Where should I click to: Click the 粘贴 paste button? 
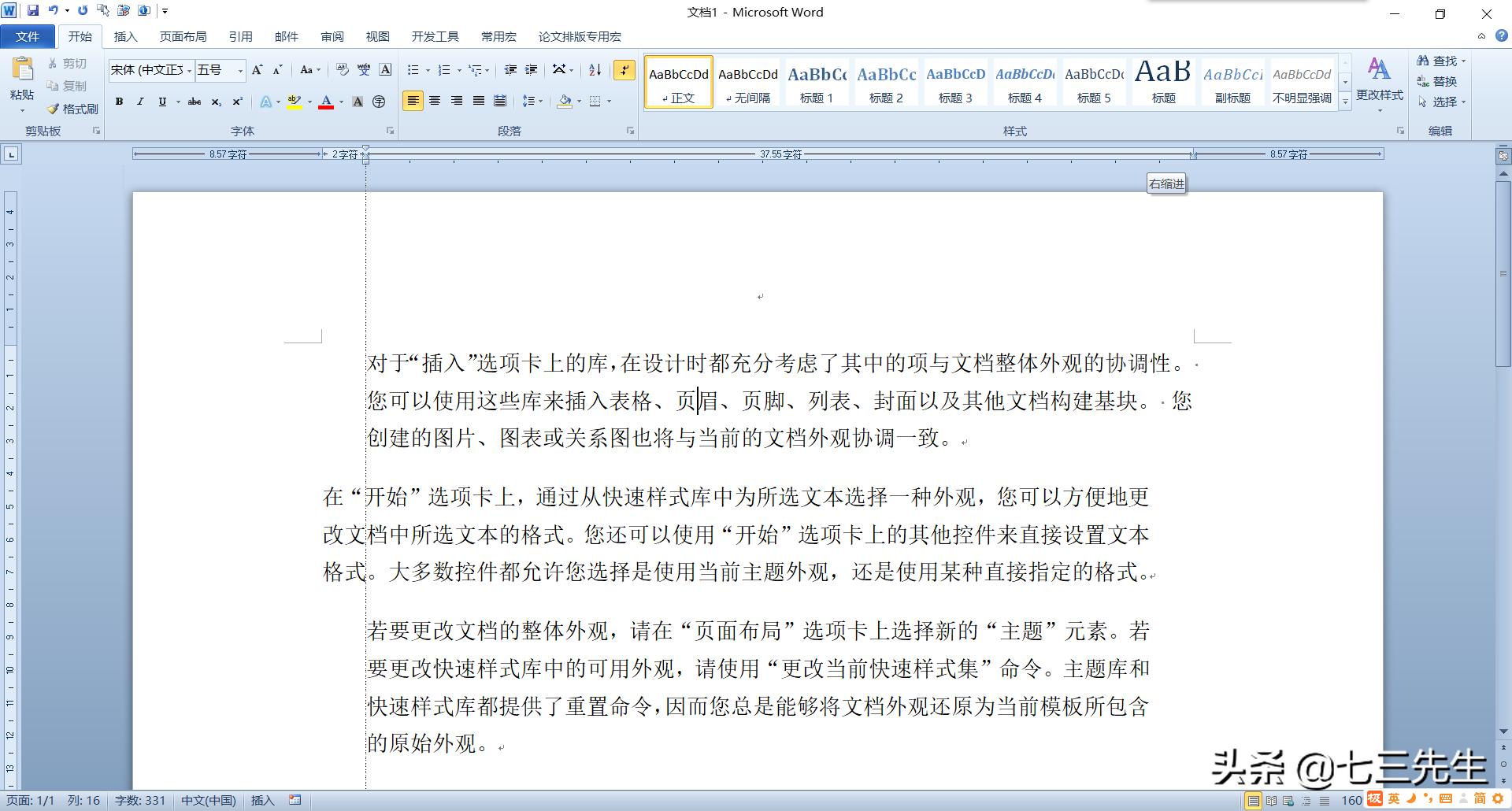[x=21, y=79]
